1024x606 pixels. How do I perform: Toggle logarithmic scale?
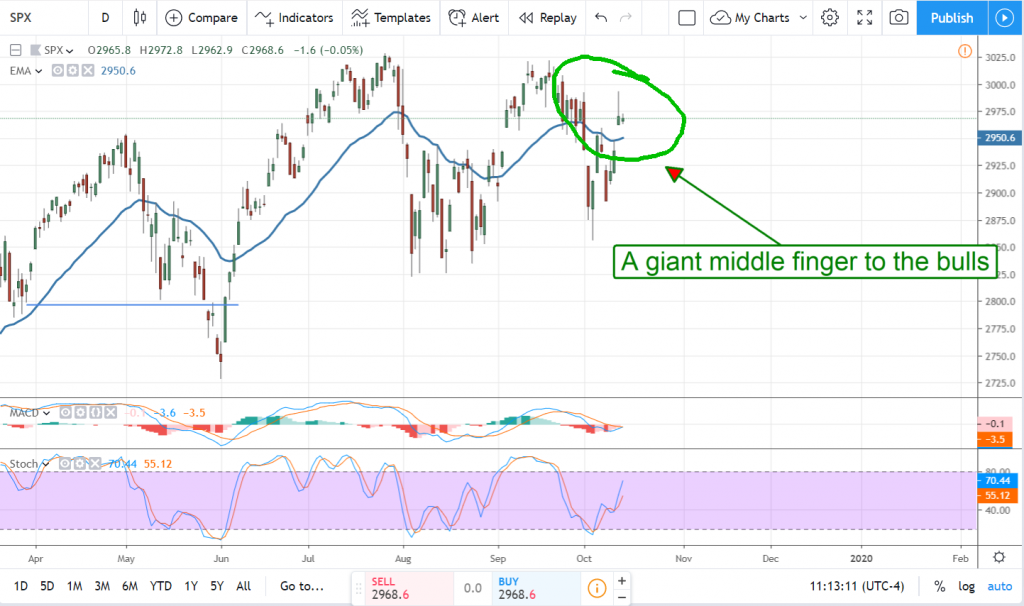pyautogui.click(x=966, y=587)
